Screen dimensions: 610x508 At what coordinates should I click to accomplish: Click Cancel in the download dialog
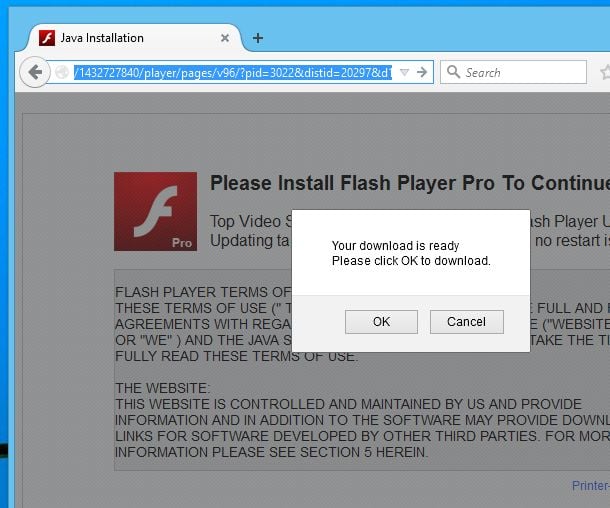tap(466, 322)
